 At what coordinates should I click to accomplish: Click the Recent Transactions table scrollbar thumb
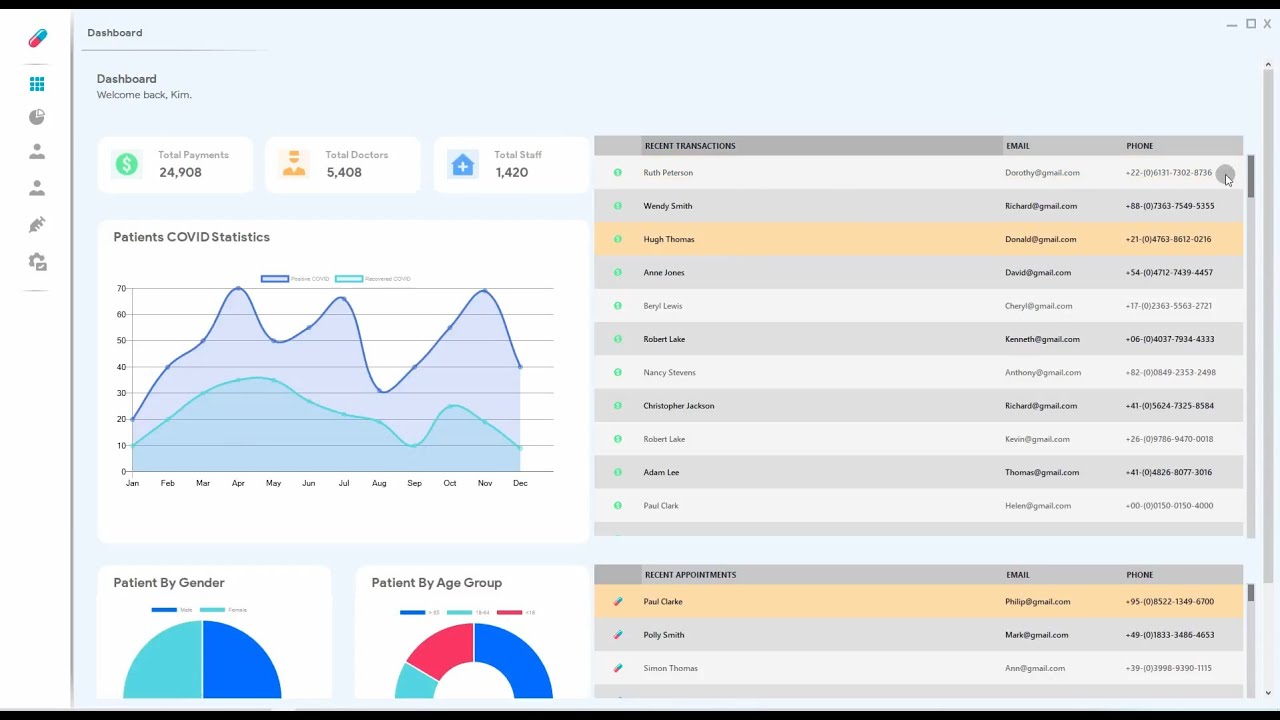click(1250, 176)
